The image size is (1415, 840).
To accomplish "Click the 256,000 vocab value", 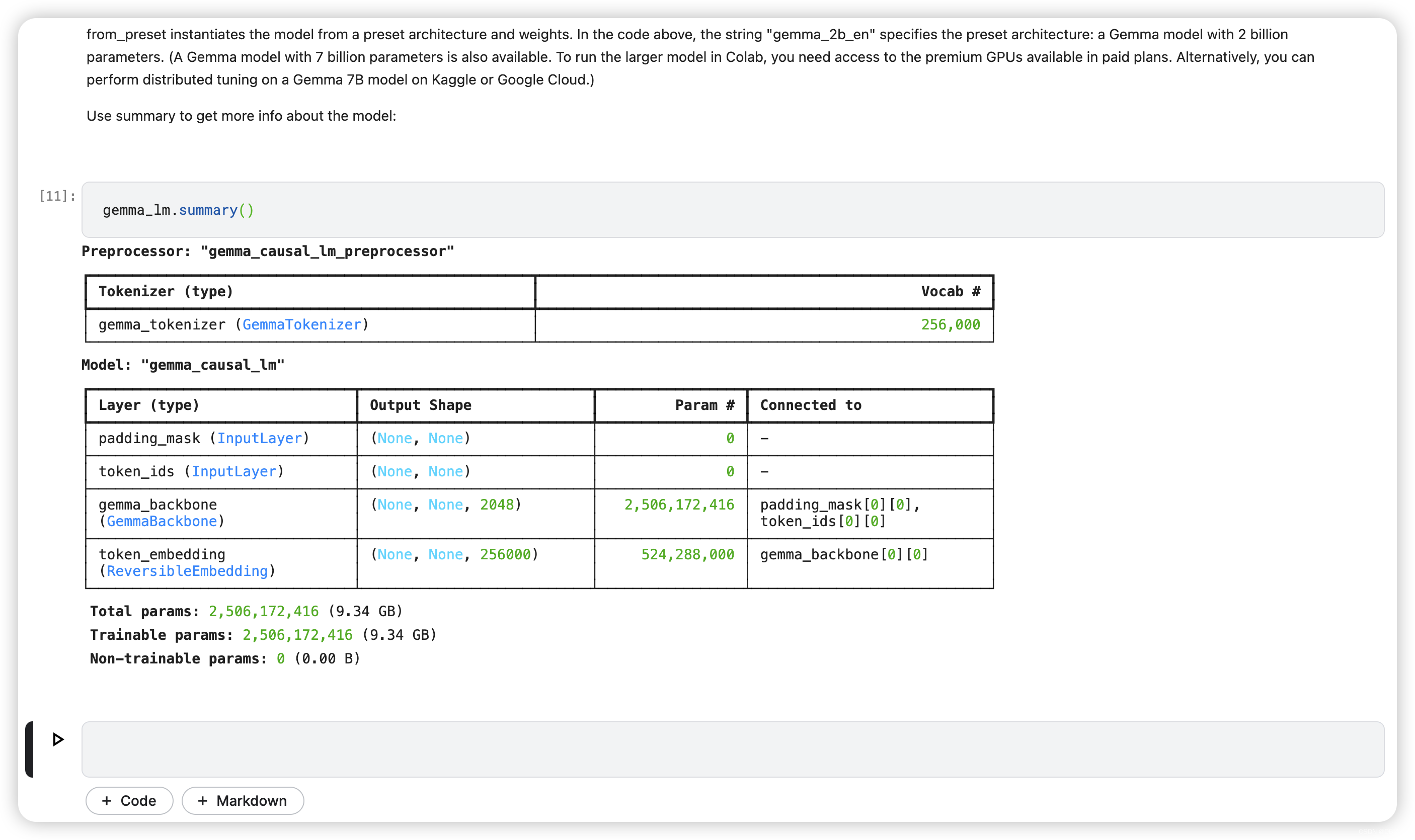I will pos(950,324).
